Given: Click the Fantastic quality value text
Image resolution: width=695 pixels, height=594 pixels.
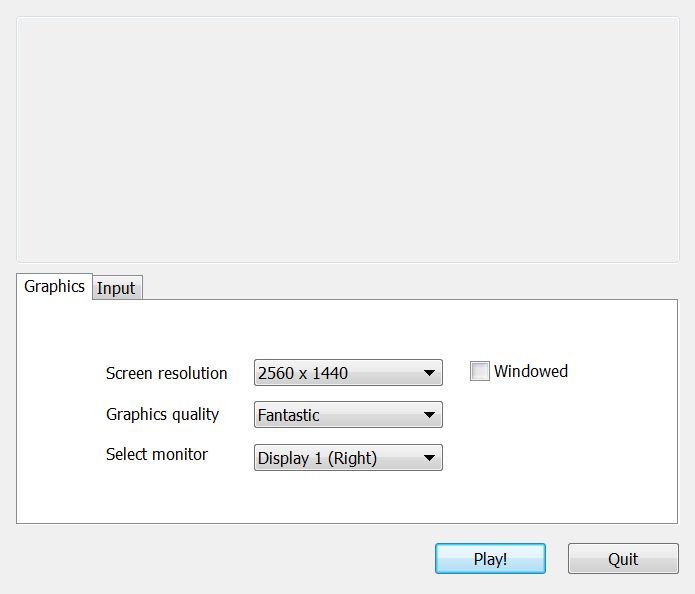Looking at the screenshot, I should tap(289, 415).
